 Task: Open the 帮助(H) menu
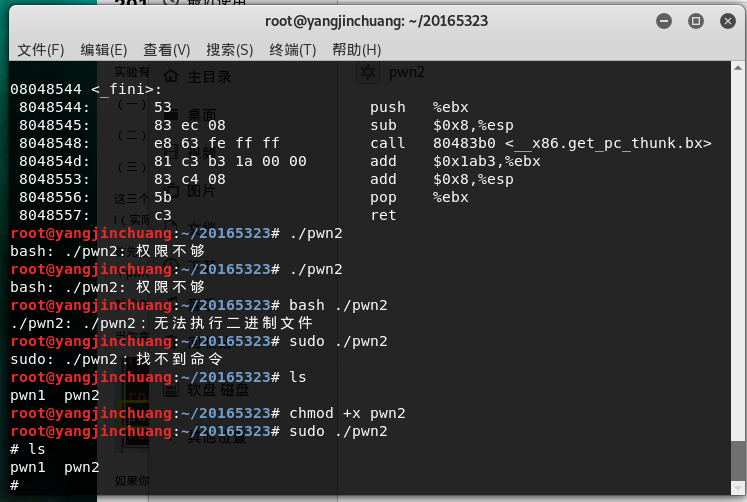pos(356,50)
